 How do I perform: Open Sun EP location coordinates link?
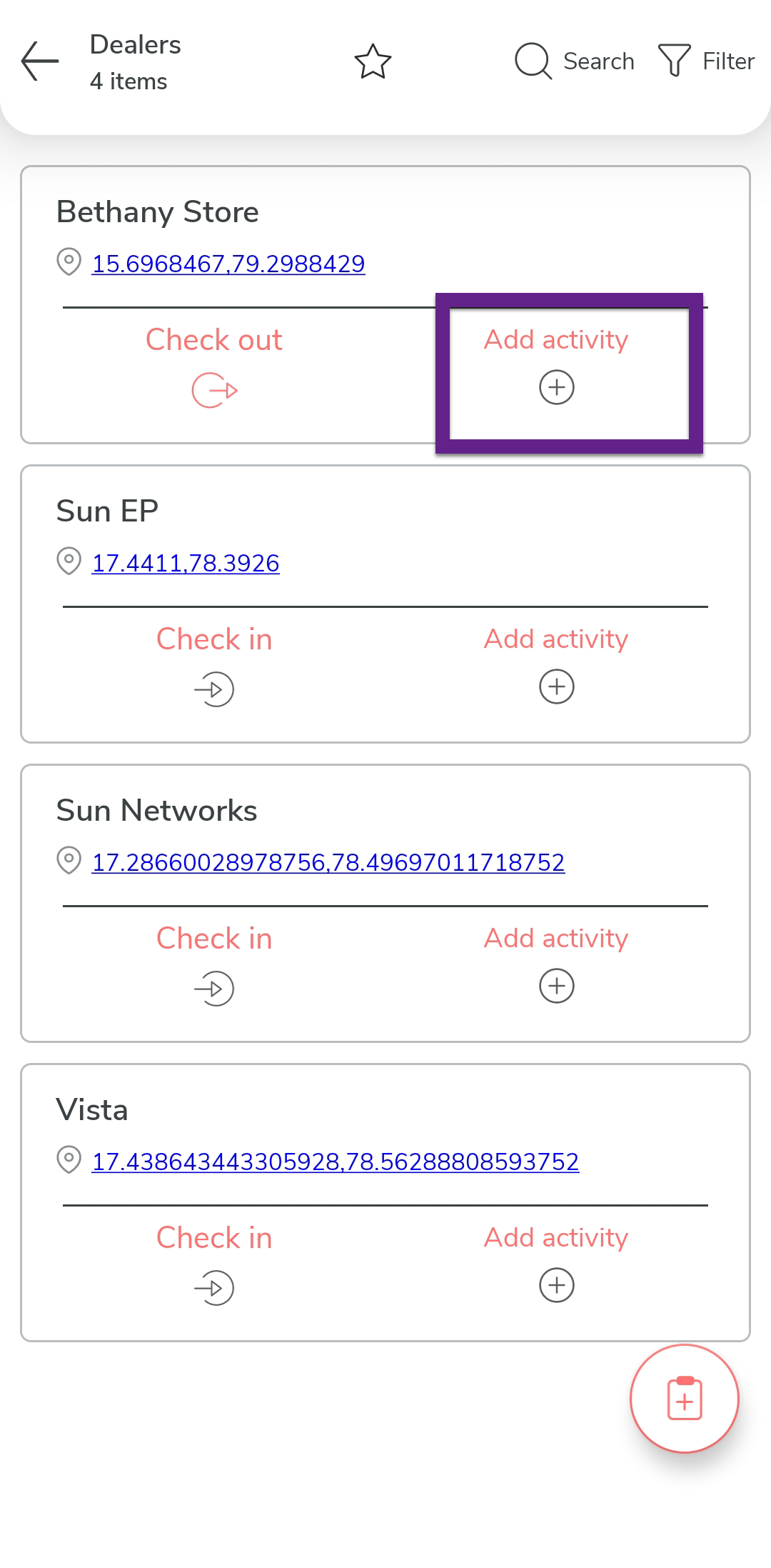[x=186, y=563]
